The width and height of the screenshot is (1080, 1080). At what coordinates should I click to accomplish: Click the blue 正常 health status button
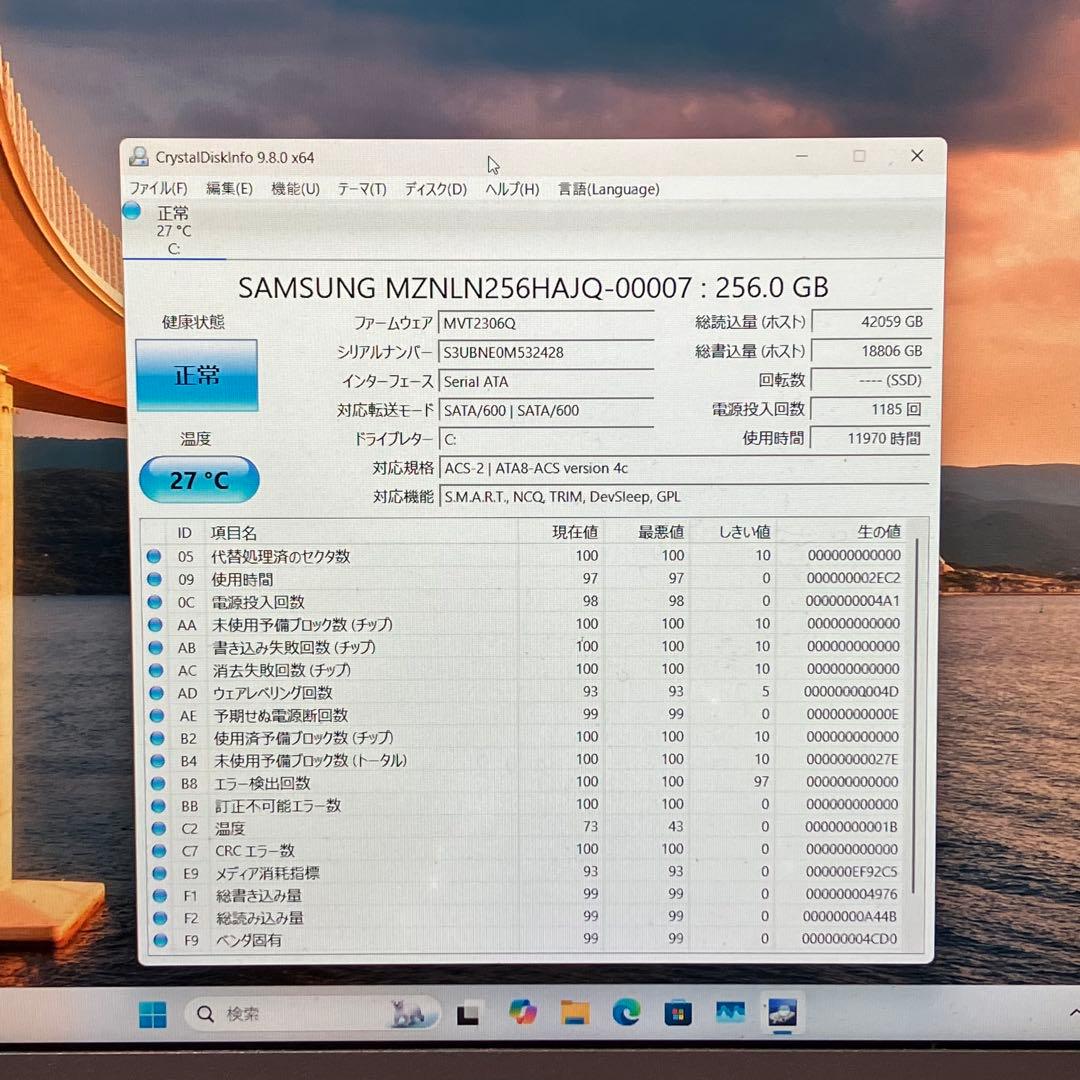pos(197,375)
